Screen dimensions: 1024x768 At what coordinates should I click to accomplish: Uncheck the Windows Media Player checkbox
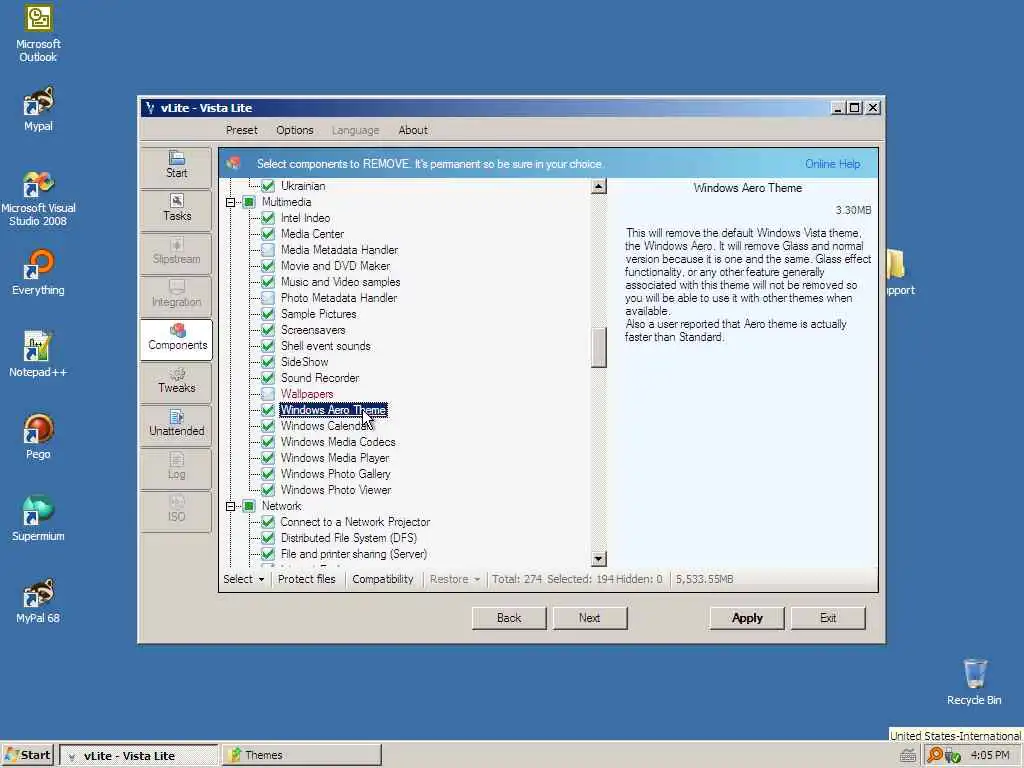[x=268, y=458]
